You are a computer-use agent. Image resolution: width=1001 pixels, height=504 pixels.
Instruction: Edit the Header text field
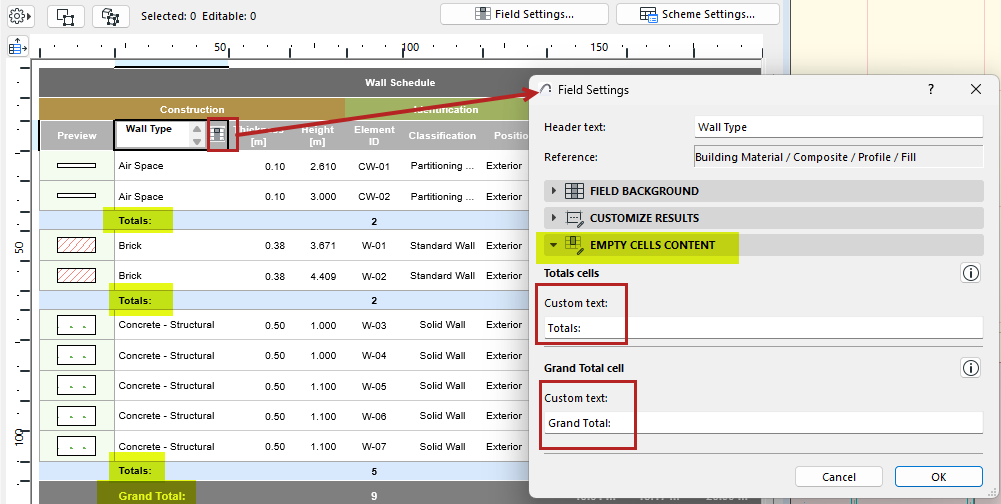pos(838,127)
